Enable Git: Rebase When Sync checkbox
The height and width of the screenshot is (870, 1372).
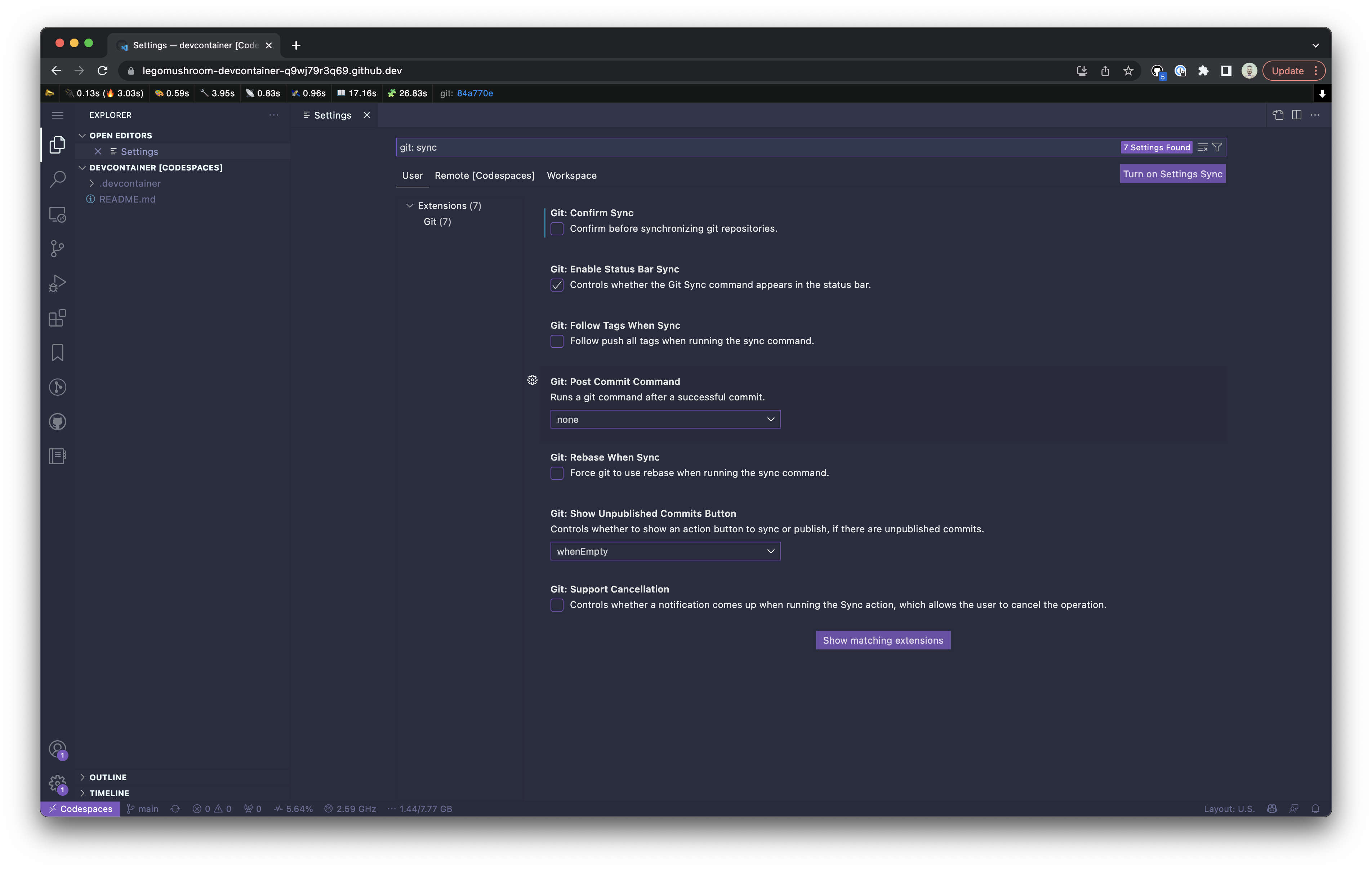coord(557,473)
